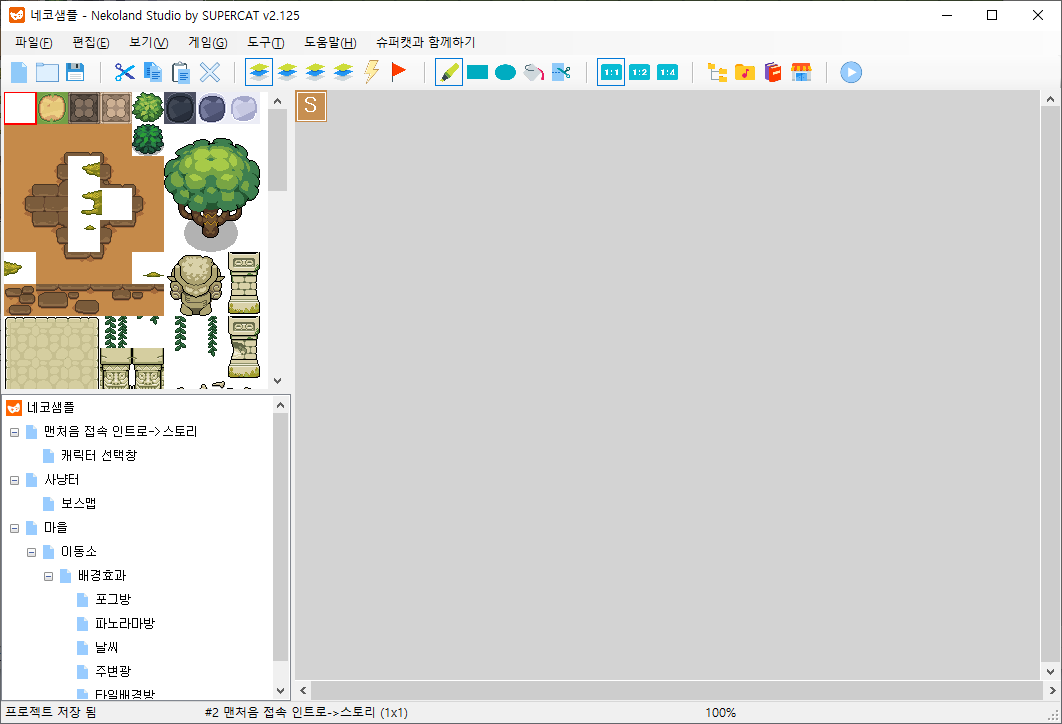
Task: Select the paint bucket fill tool
Action: point(534,72)
